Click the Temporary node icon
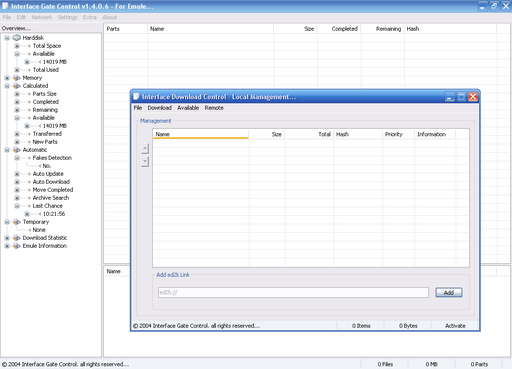Image resolution: width=512 pixels, height=369 pixels. coord(17,222)
